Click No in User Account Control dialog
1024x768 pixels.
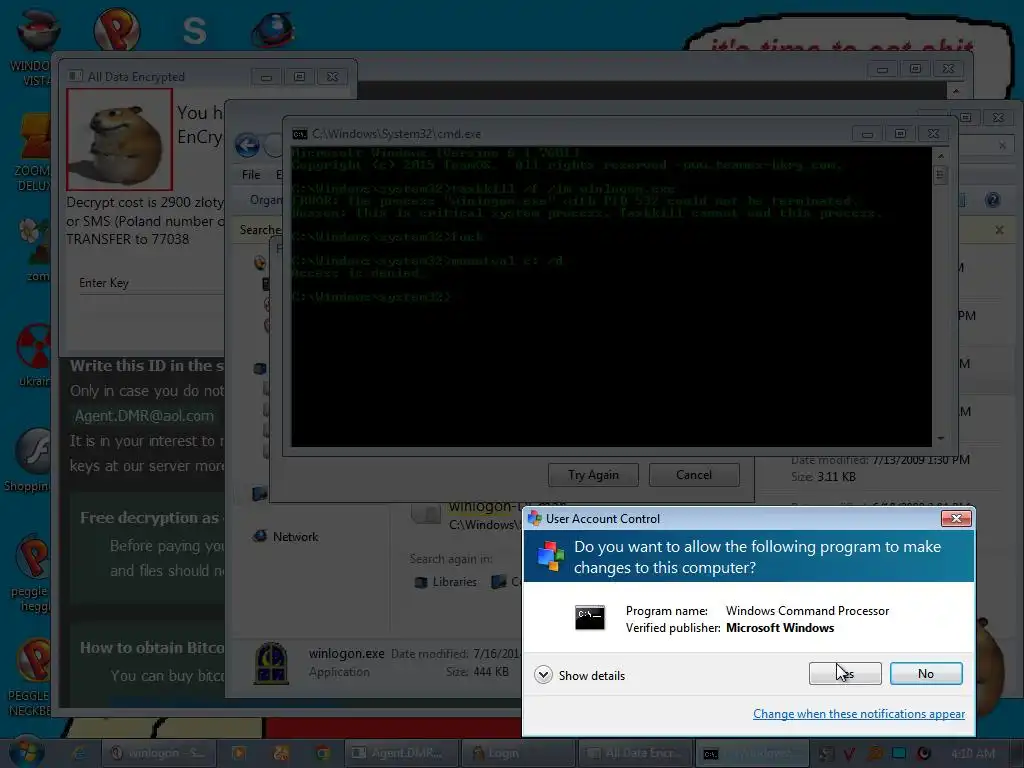tap(925, 673)
